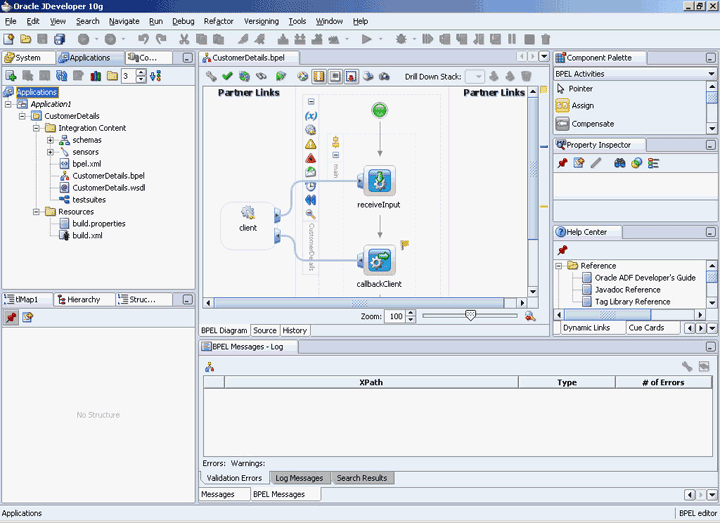Select the callbackClient invoke activity
This screenshot has width=720, height=523.
coord(379,261)
